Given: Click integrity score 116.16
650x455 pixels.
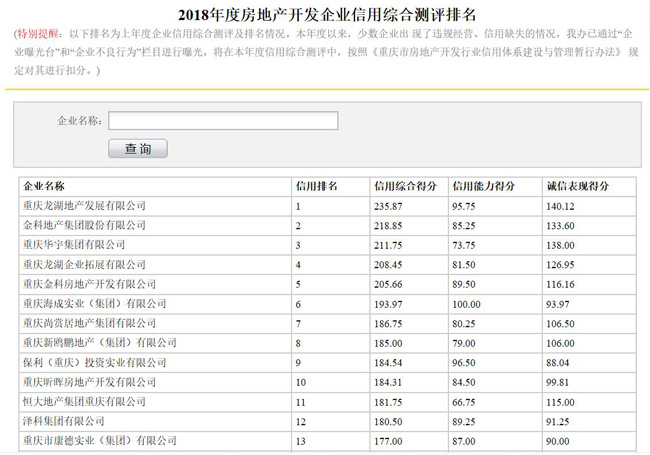Looking at the screenshot, I should [x=560, y=285].
